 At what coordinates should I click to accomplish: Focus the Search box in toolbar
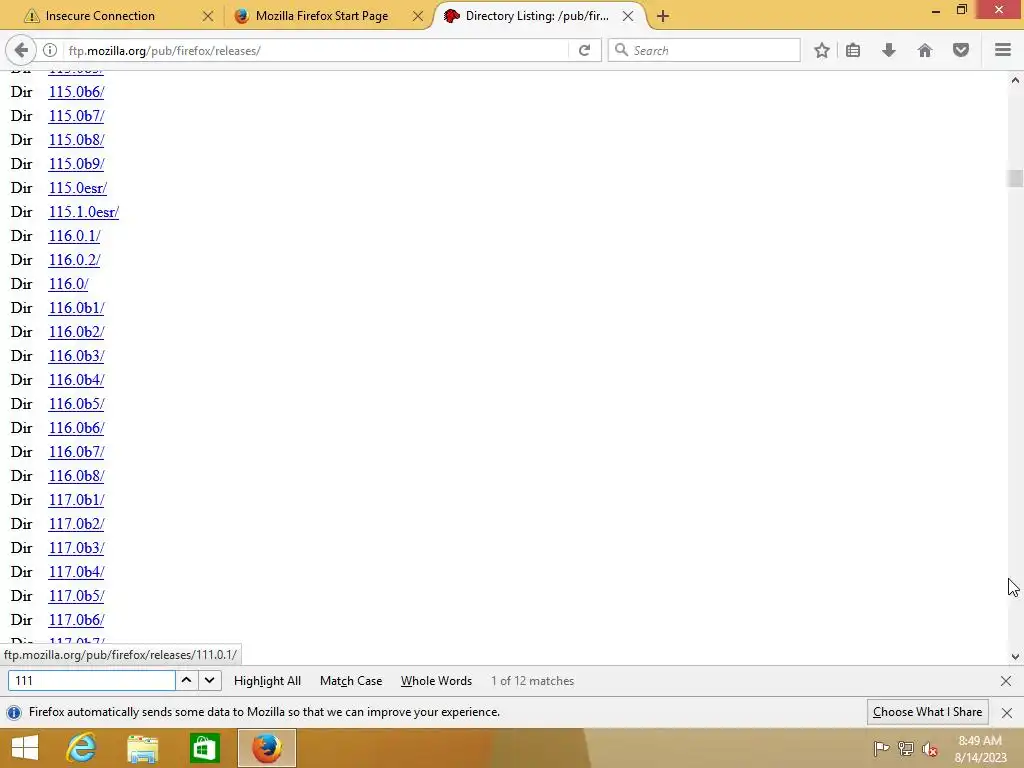[704, 50]
